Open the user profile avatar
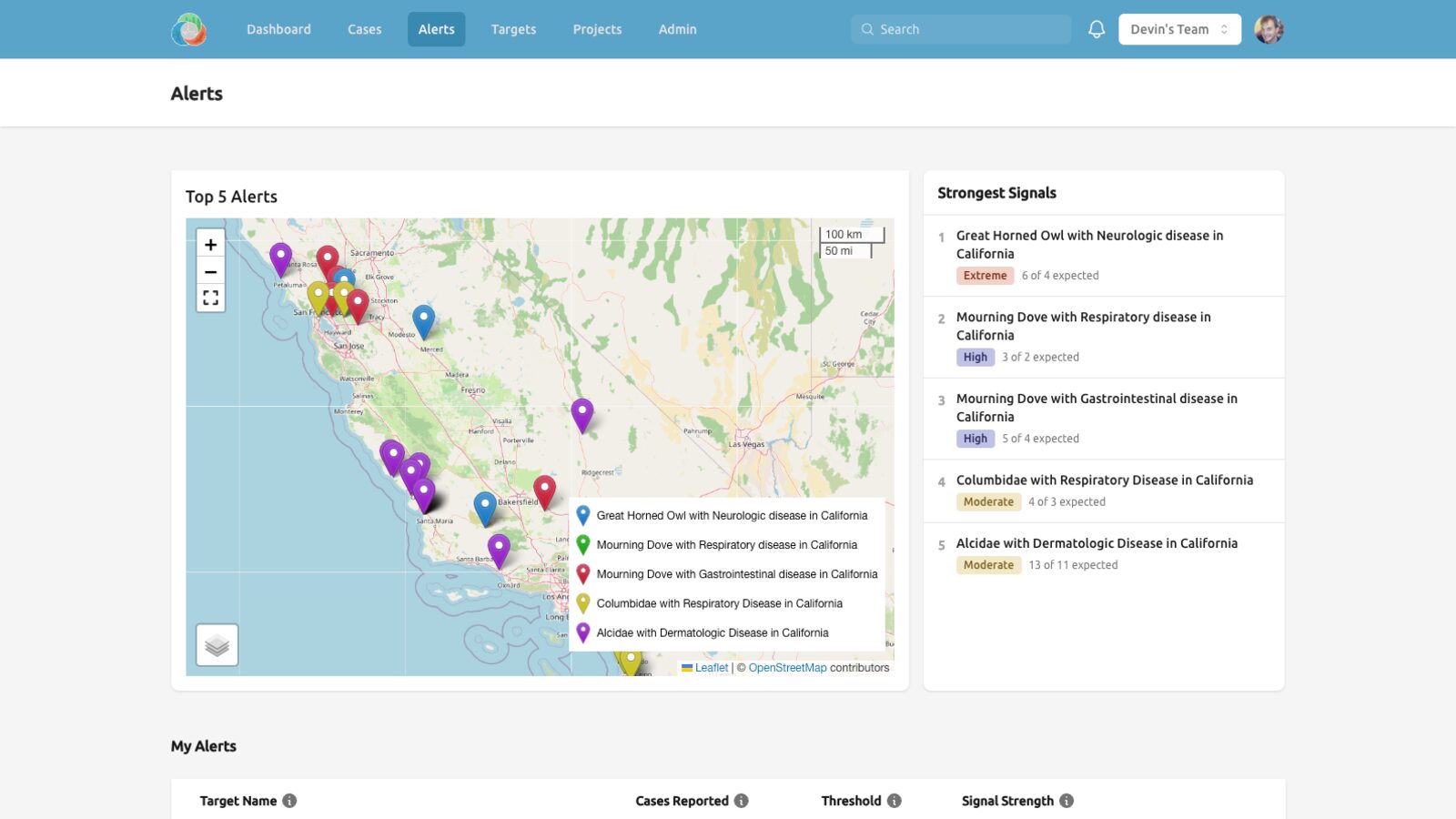This screenshot has width=1456, height=819. coord(1269,29)
